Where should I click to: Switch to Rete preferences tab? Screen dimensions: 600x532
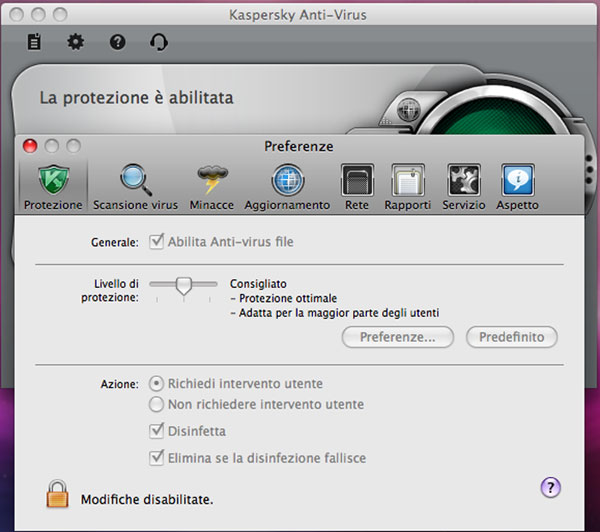coord(357,188)
